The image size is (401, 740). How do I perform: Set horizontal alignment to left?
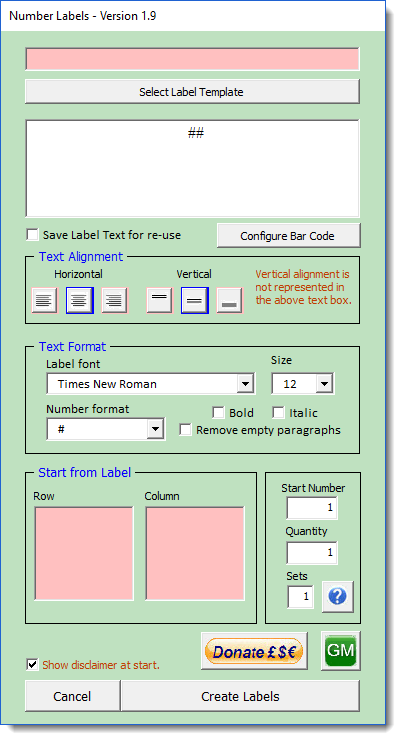(44, 300)
